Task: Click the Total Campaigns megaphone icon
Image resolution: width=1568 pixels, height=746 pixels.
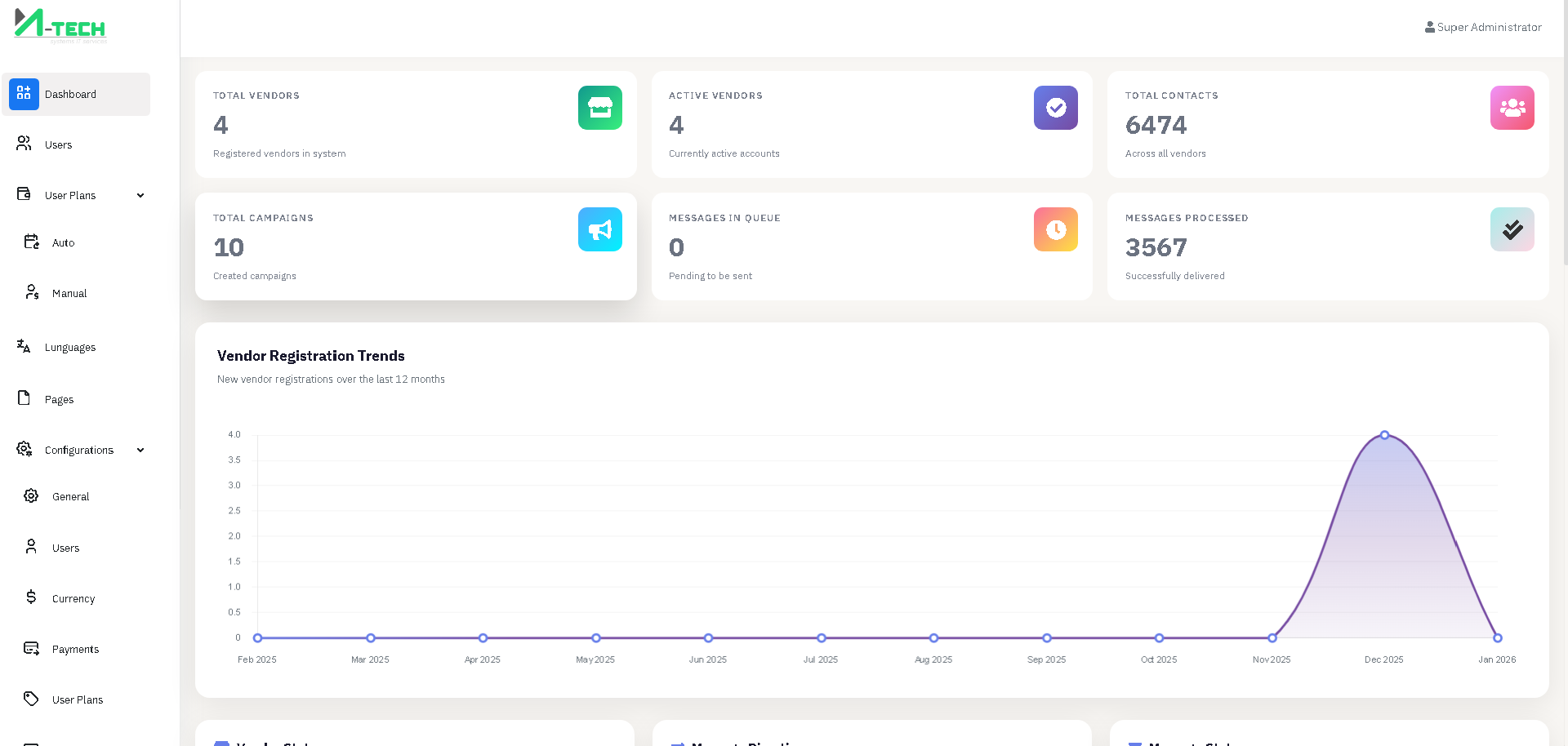Action: click(x=599, y=230)
